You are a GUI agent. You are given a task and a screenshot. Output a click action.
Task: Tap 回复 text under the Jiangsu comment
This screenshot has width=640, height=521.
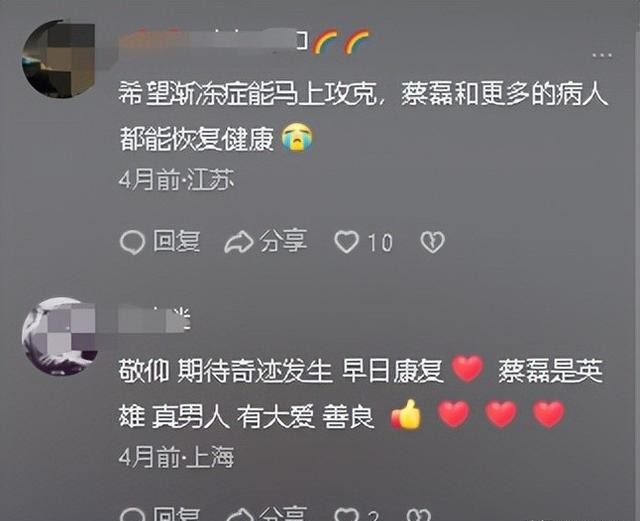point(176,241)
